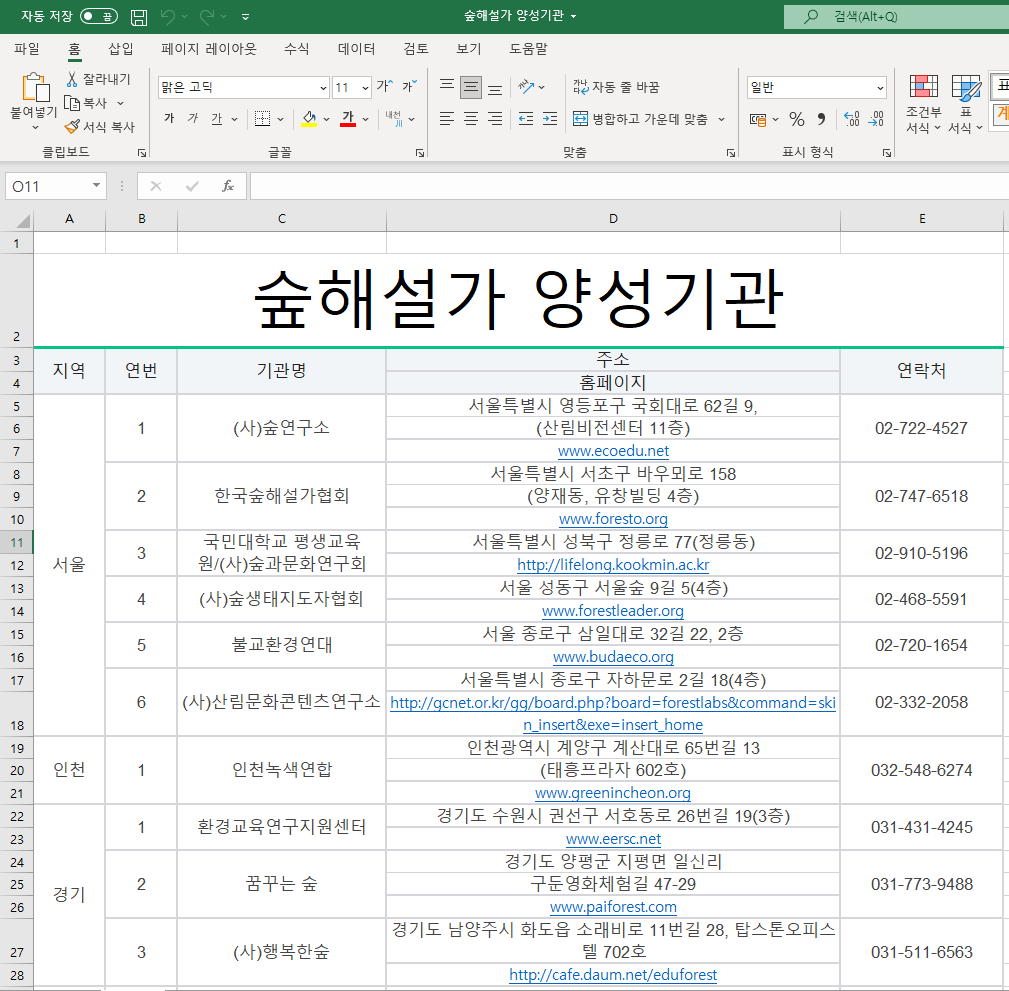Switch to the 데이터 ribbon tab
This screenshot has height=991, width=1009.
click(356, 48)
